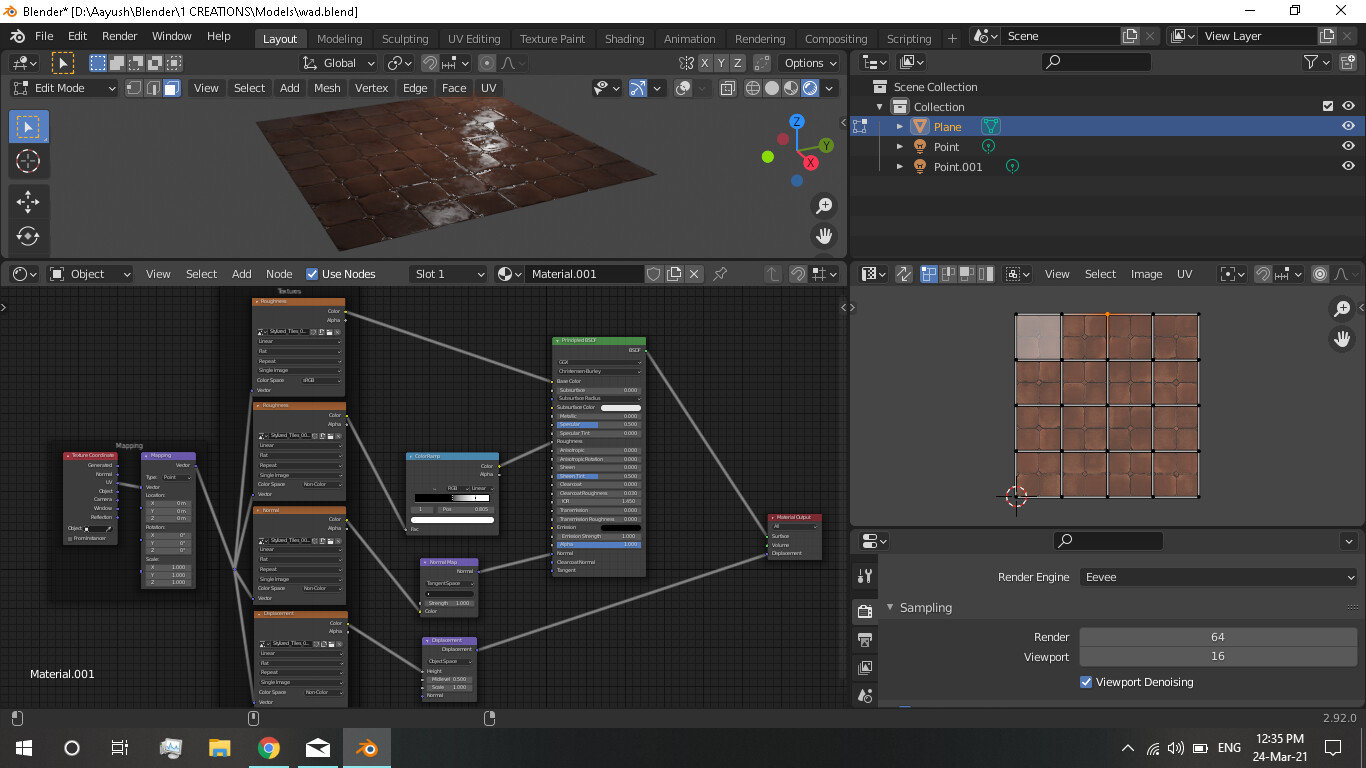Open the Render properties tab
The width and height of the screenshot is (1366, 768).
866,611
